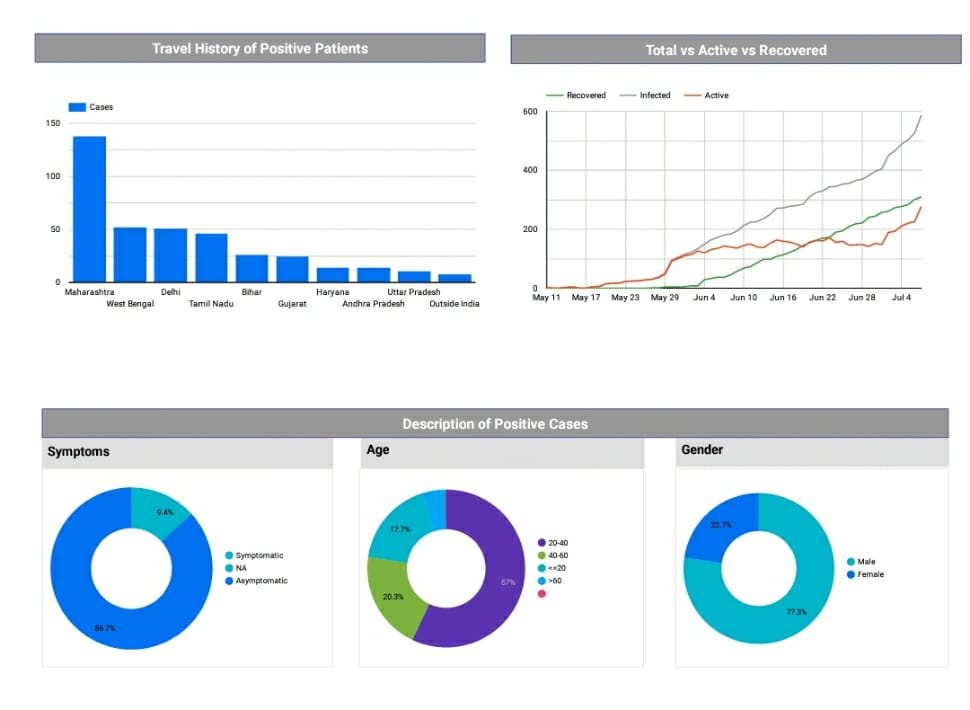Click the Recovered legend entry in line chart
The image size is (970, 710).
pos(577,95)
